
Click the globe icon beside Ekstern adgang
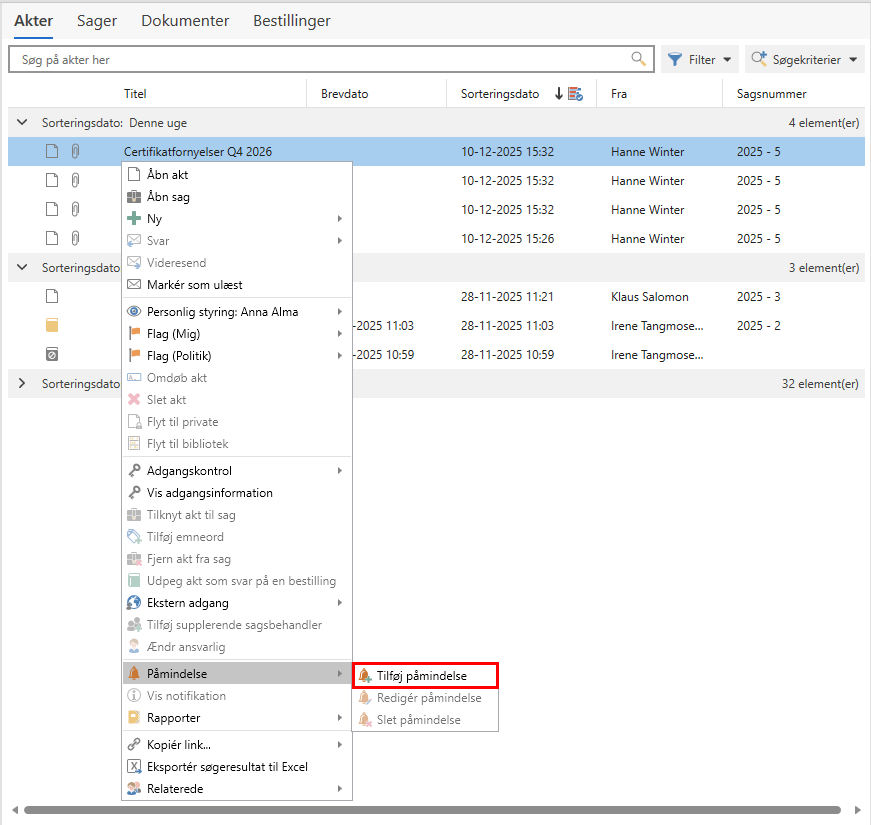pyautogui.click(x=134, y=603)
